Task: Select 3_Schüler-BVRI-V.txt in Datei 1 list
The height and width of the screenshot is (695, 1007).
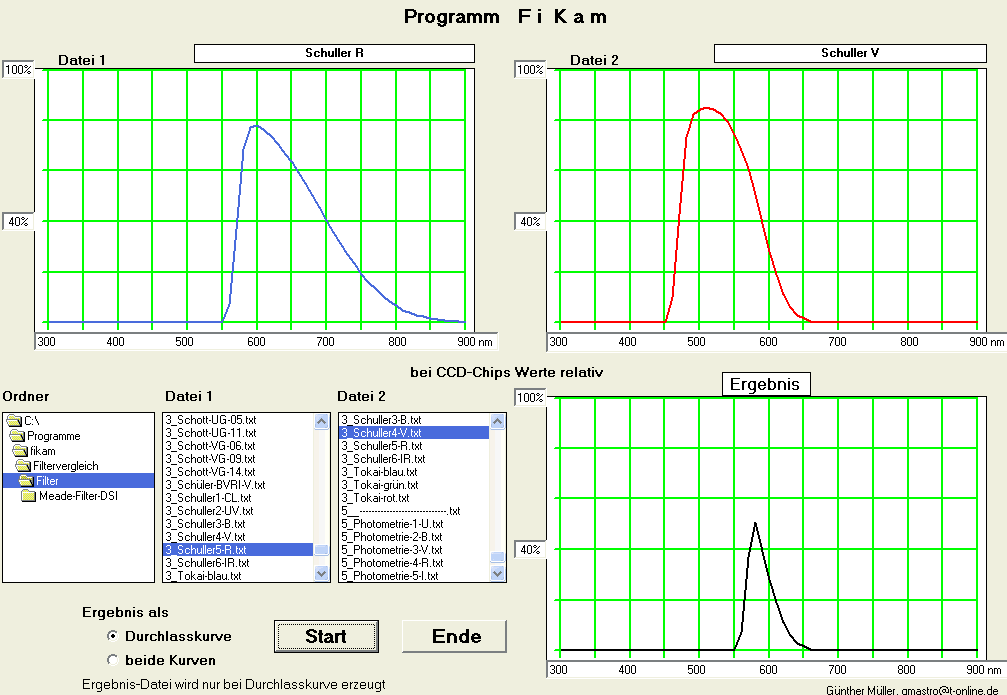Action: click(214, 484)
